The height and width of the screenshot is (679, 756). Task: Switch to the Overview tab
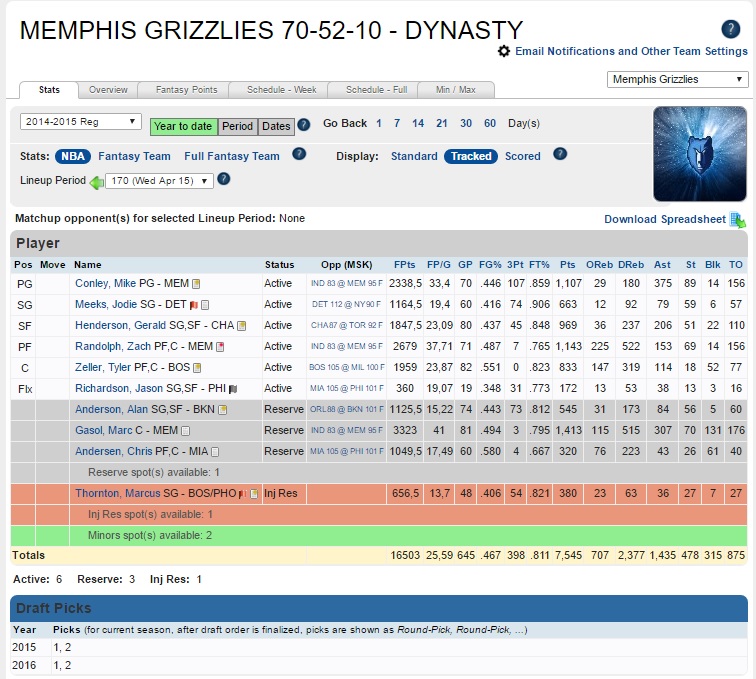[x=108, y=90]
